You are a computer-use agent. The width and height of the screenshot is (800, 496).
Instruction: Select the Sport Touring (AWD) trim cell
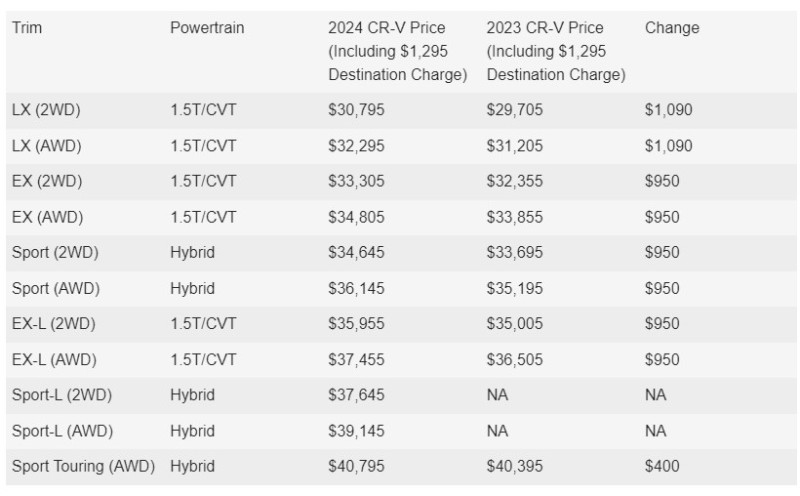(x=84, y=466)
